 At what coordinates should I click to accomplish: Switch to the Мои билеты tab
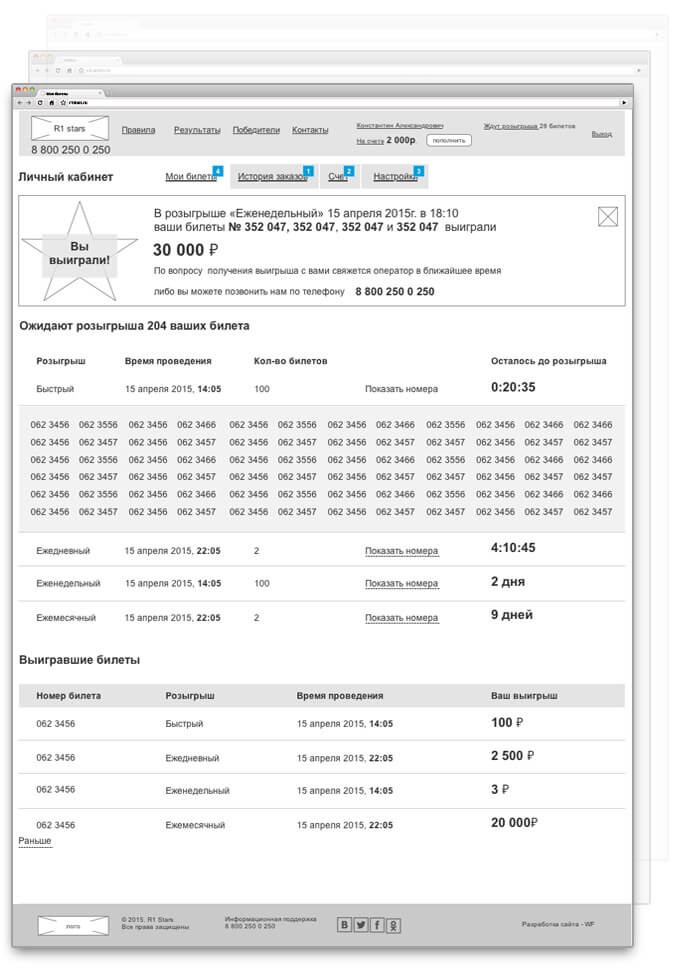[191, 177]
